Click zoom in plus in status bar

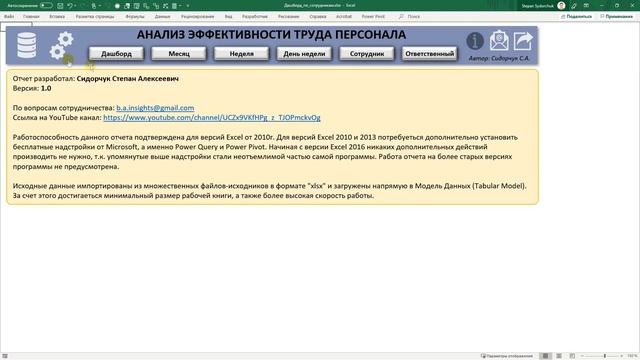coord(622,356)
